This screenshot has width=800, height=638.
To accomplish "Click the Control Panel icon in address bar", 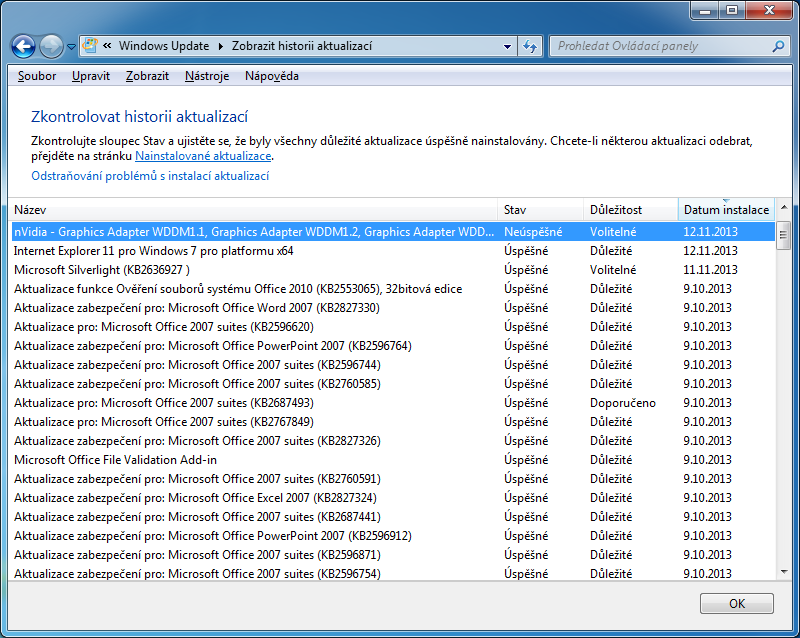I will [91, 46].
